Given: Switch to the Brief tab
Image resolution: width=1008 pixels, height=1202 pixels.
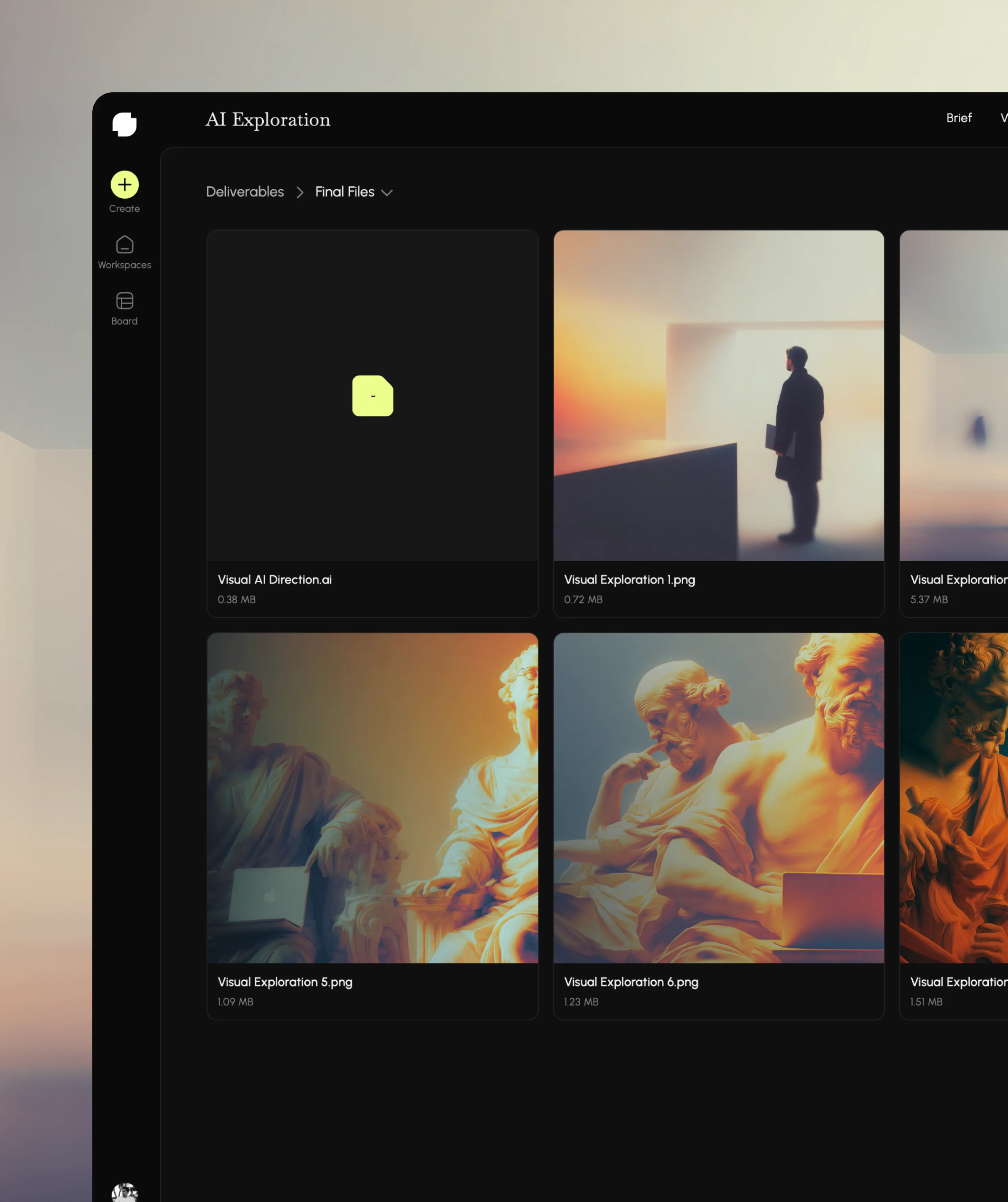Looking at the screenshot, I should pyautogui.click(x=958, y=118).
